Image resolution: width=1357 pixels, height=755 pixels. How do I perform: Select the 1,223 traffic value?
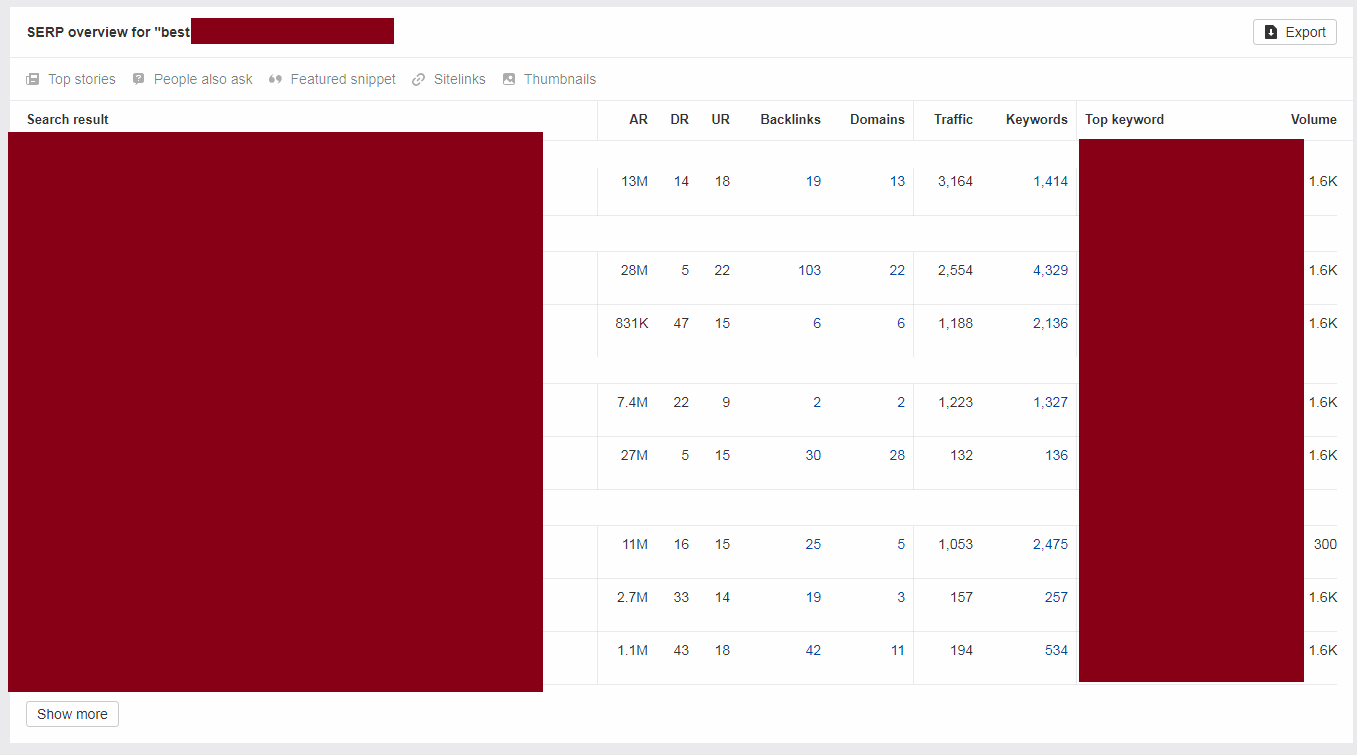click(x=955, y=402)
